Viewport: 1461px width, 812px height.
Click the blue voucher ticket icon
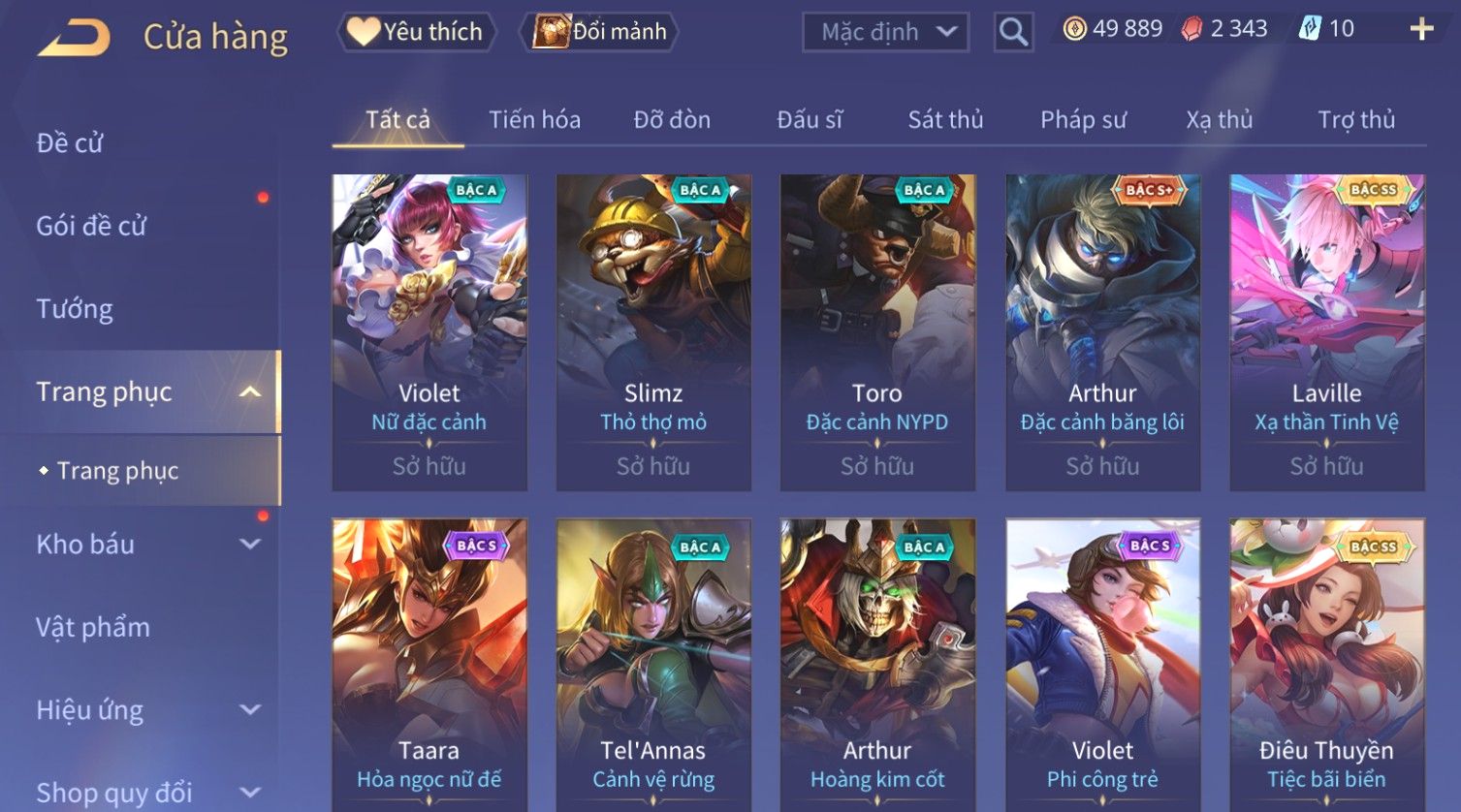coord(1310,29)
